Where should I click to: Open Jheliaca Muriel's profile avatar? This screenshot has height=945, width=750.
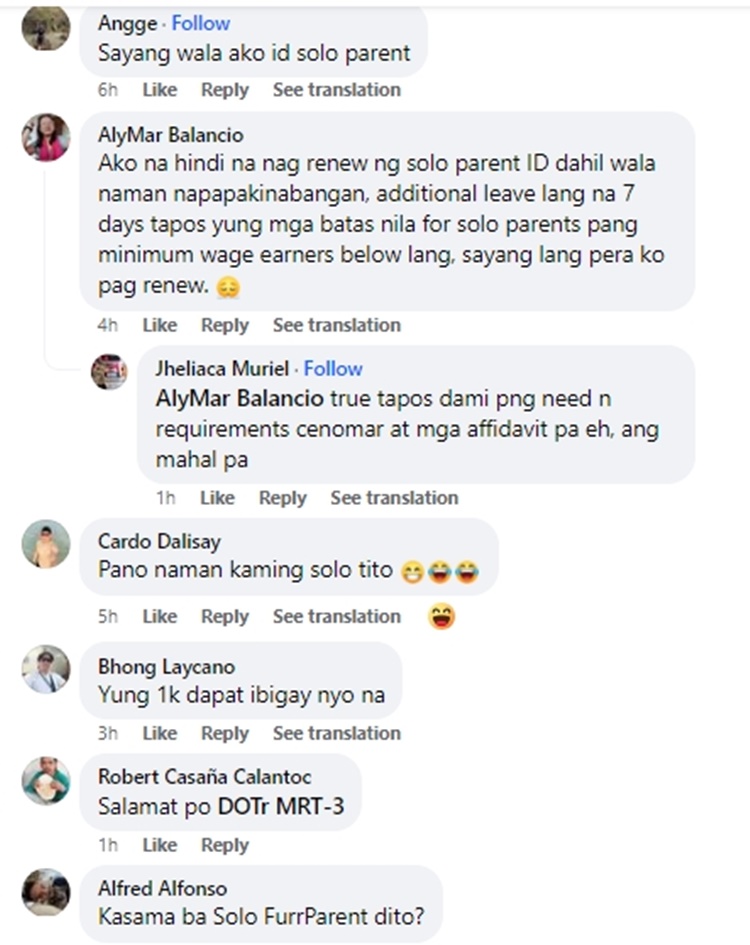(x=109, y=372)
